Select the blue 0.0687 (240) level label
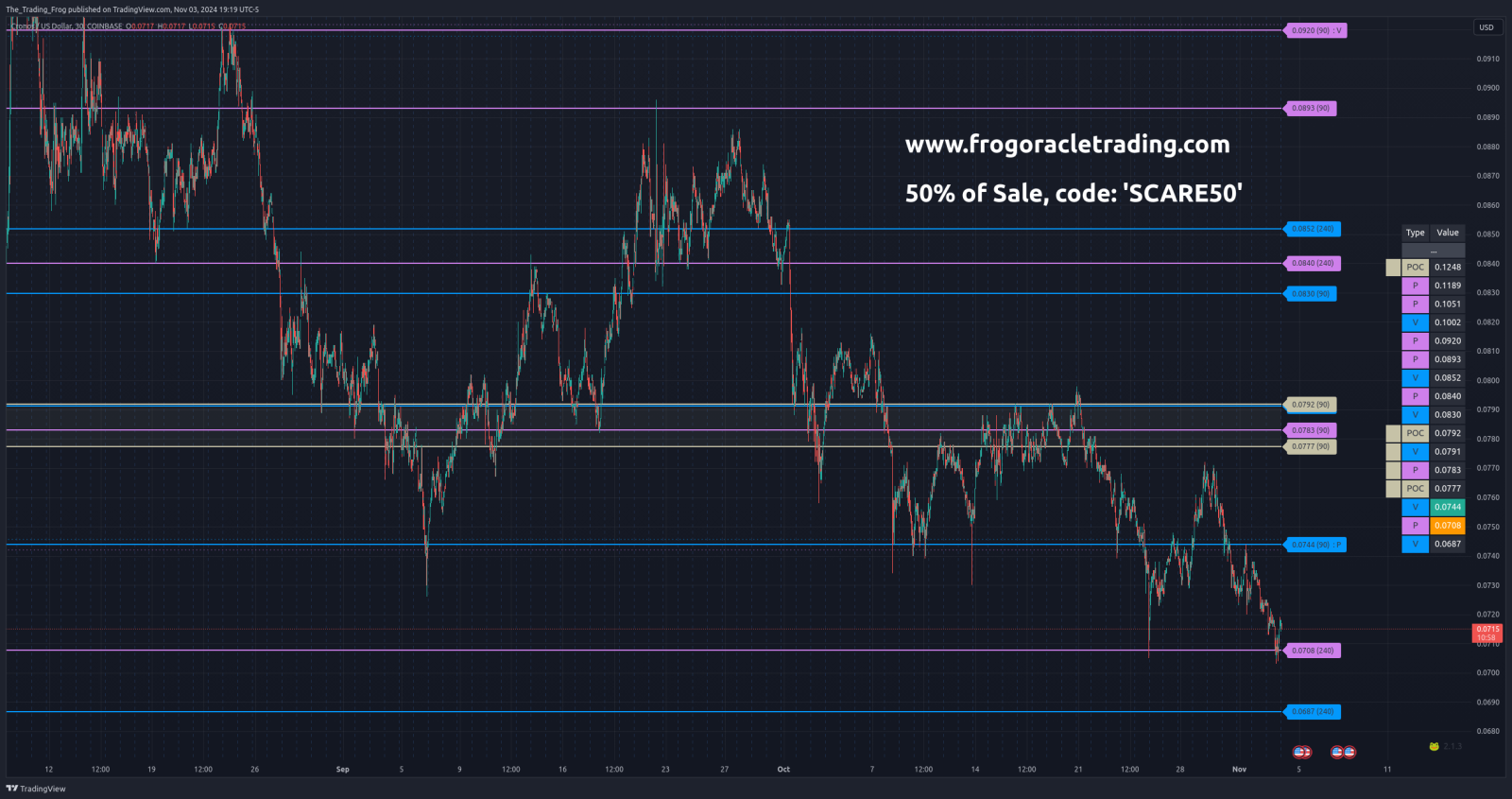Screen dimensions: 1512x799 coord(1313,711)
